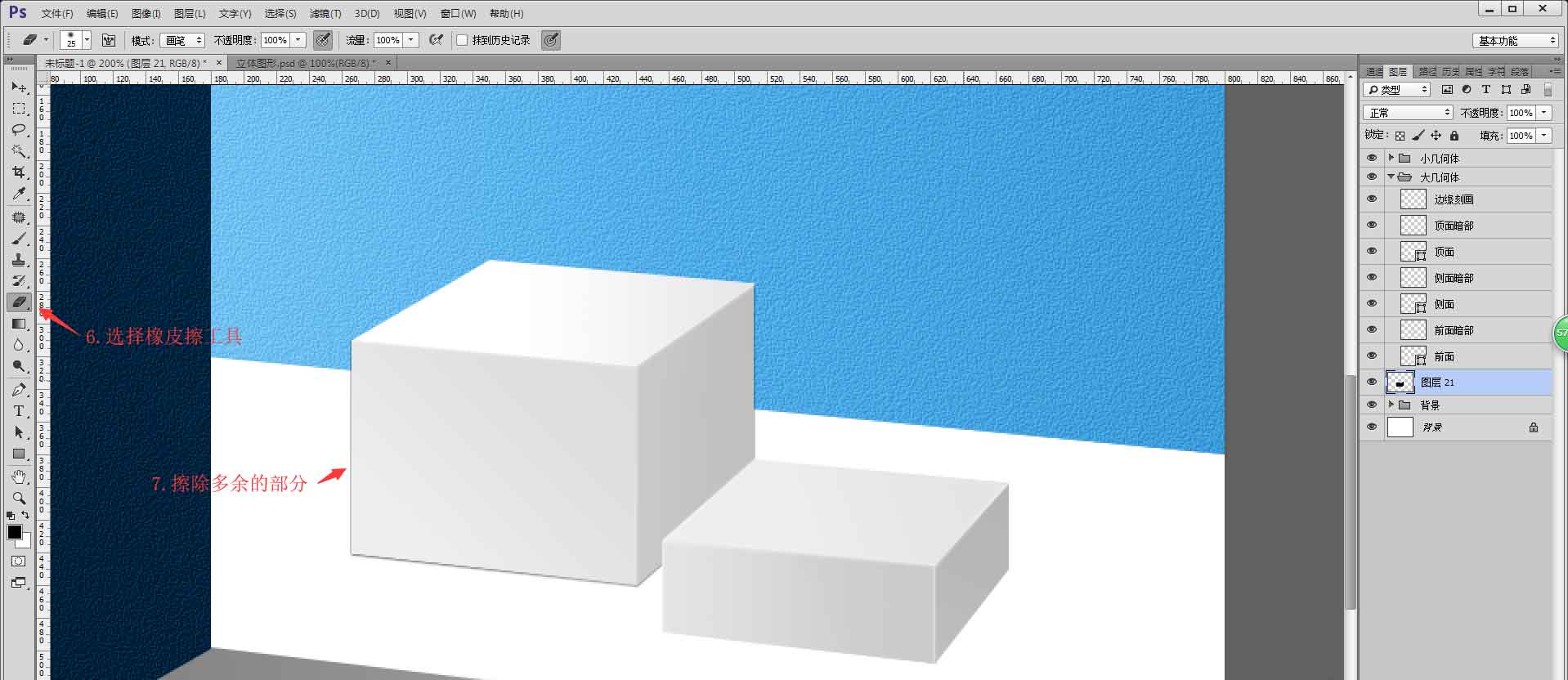Select the Lasso tool
1568x680 pixels.
pos(19,130)
